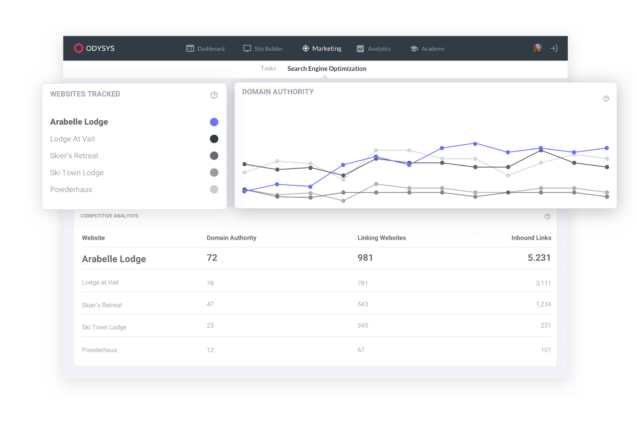This screenshot has width=637, height=427.
Task: Click the logout arrow icon
Action: coord(554,48)
